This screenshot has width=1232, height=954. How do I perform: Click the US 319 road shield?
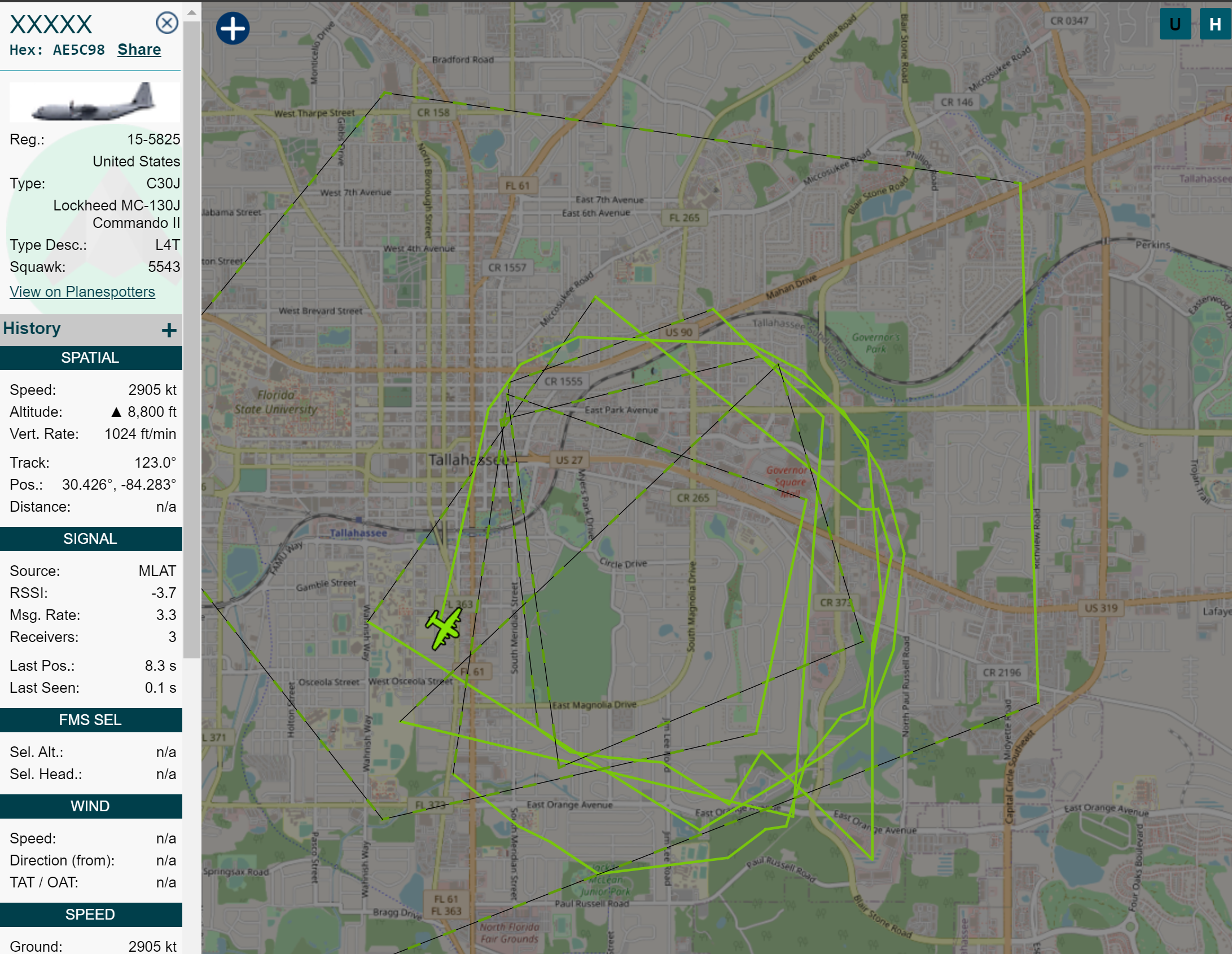1101,608
